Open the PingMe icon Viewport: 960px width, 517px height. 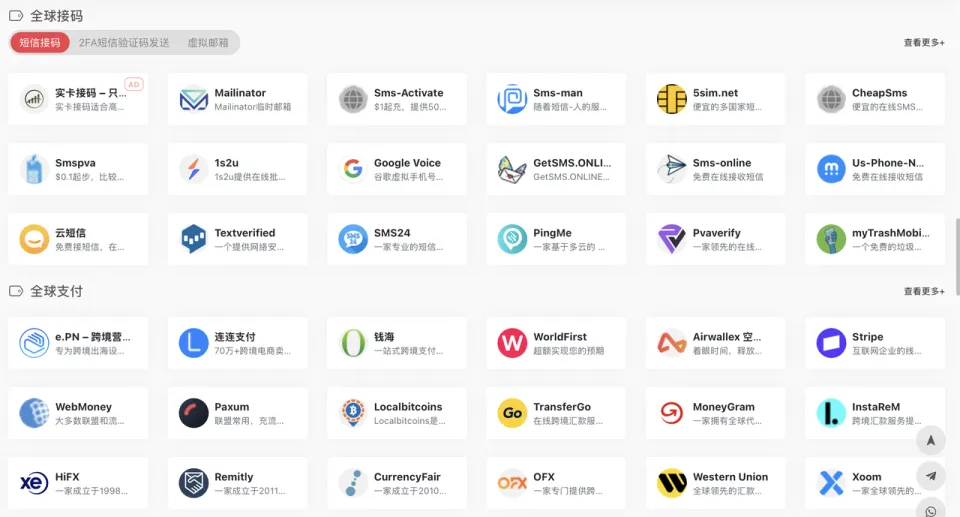coord(512,239)
